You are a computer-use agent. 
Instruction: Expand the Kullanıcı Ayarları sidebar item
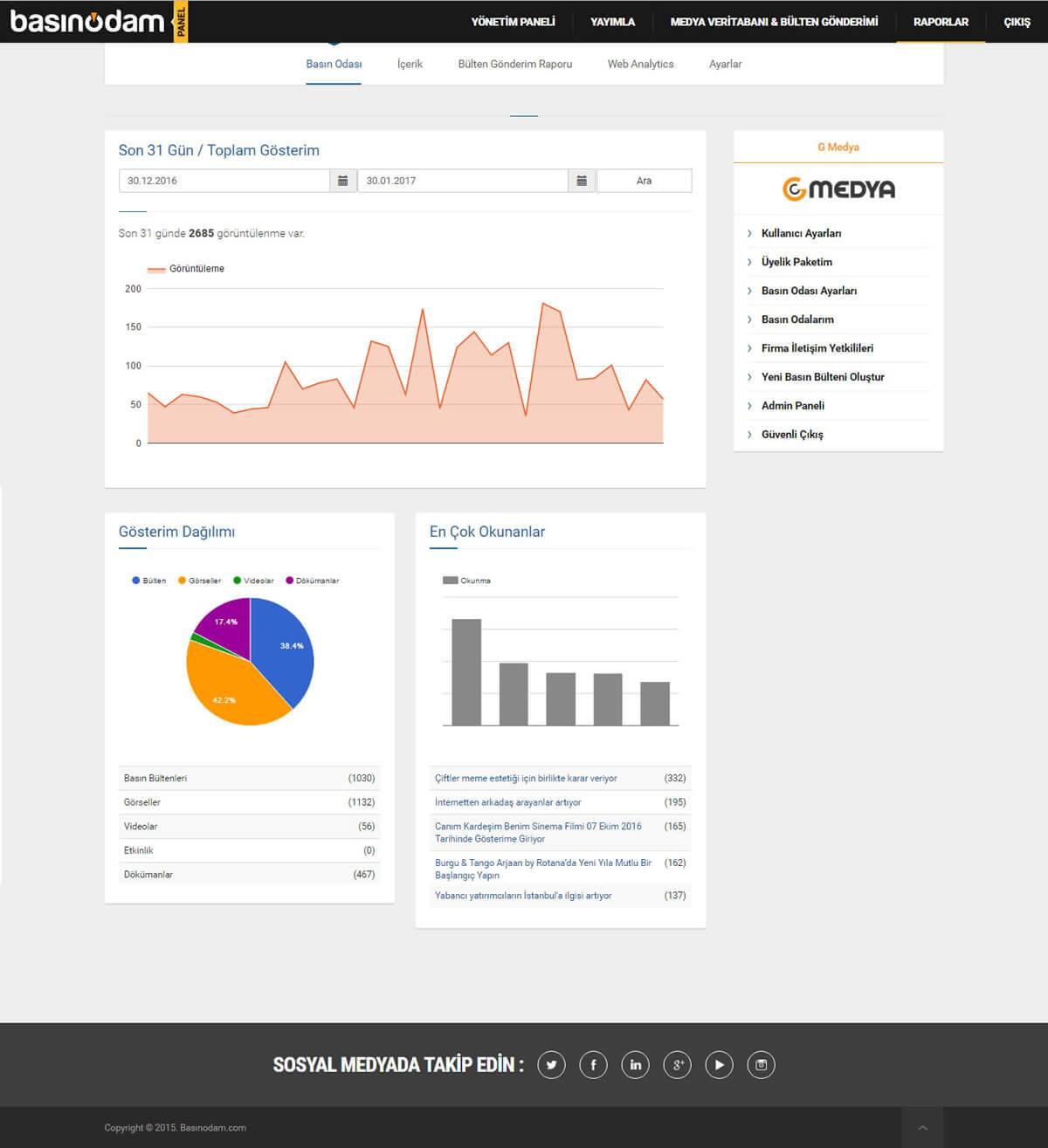click(x=801, y=233)
